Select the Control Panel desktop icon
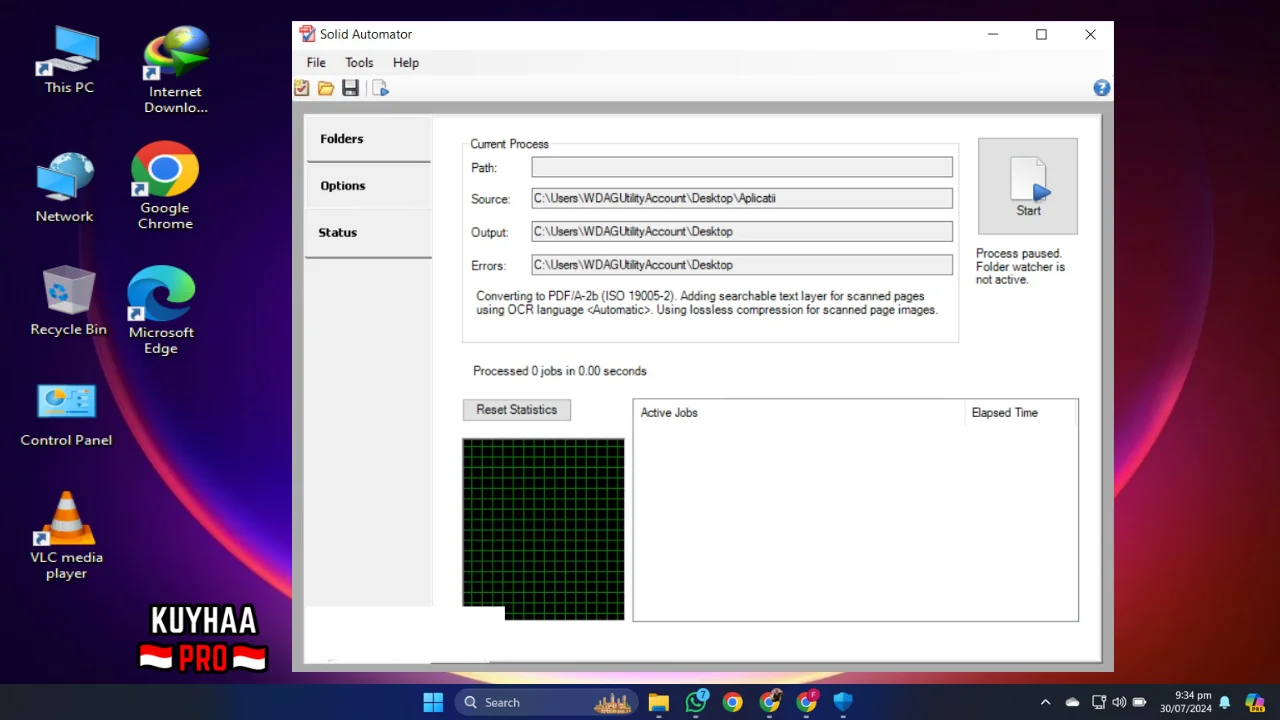The width and height of the screenshot is (1280, 720). coord(66,414)
